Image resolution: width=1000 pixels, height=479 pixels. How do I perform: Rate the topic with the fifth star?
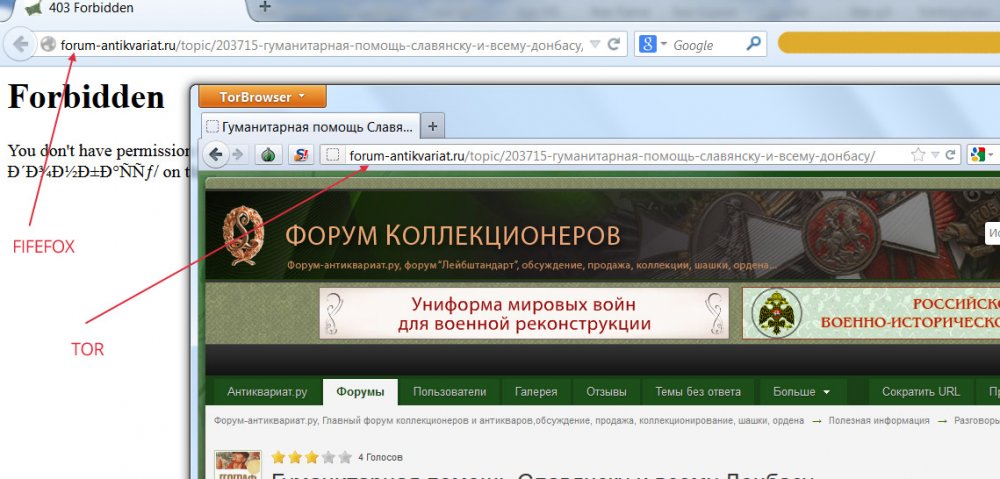pos(345,457)
